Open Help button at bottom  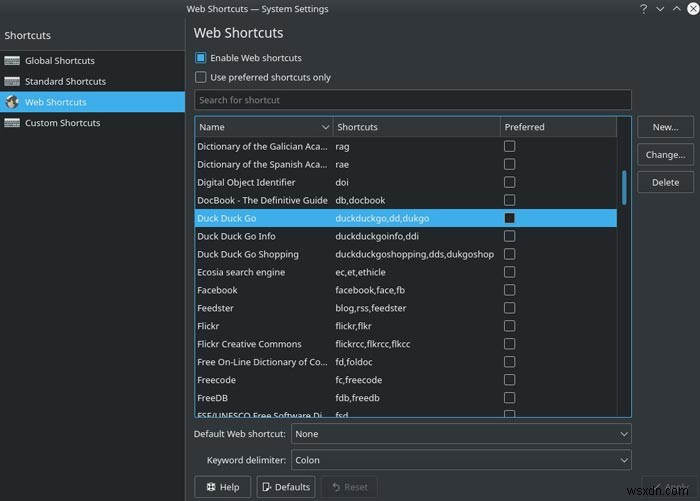coord(222,487)
